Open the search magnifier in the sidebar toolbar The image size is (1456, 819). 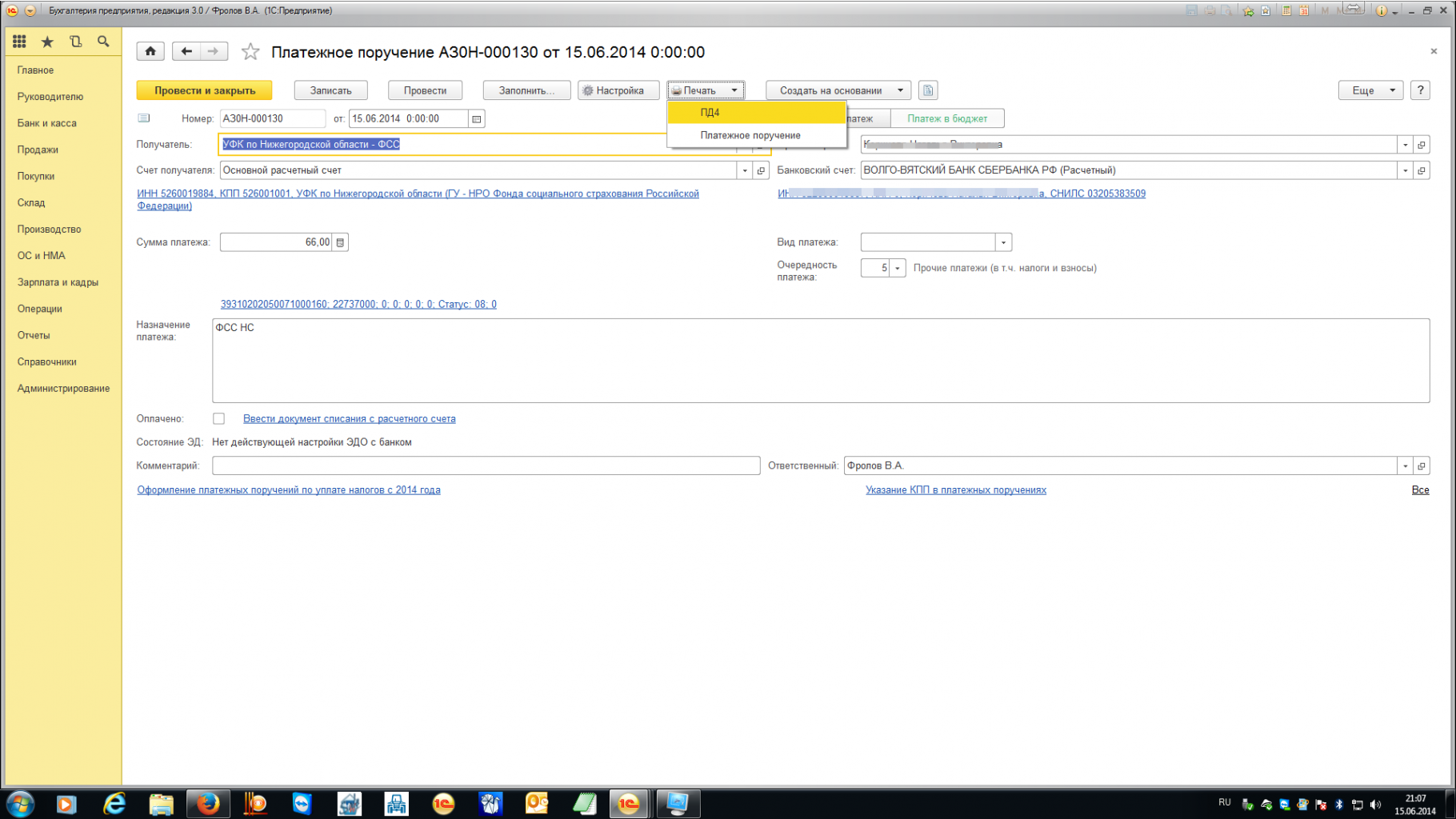(103, 42)
